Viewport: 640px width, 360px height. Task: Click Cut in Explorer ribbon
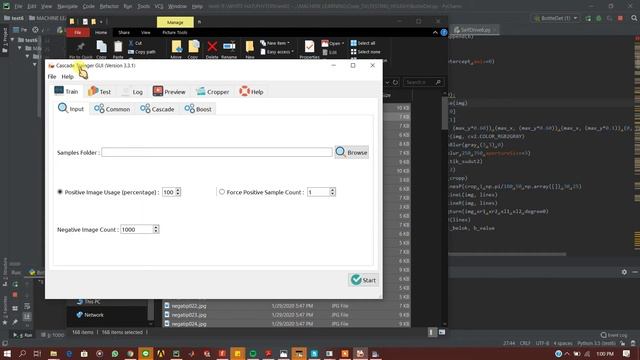click(x=136, y=43)
